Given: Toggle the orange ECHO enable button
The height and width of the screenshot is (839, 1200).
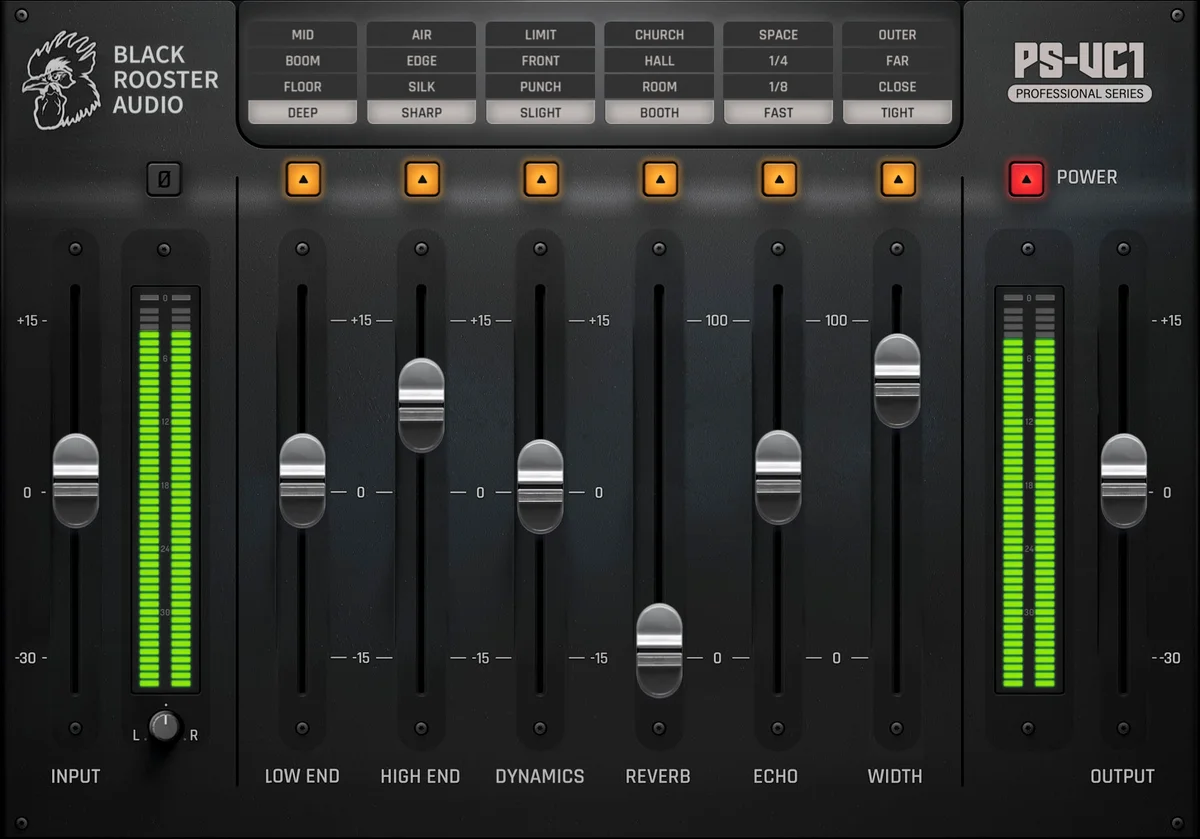Looking at the screenshot, I should click(779, 179).
